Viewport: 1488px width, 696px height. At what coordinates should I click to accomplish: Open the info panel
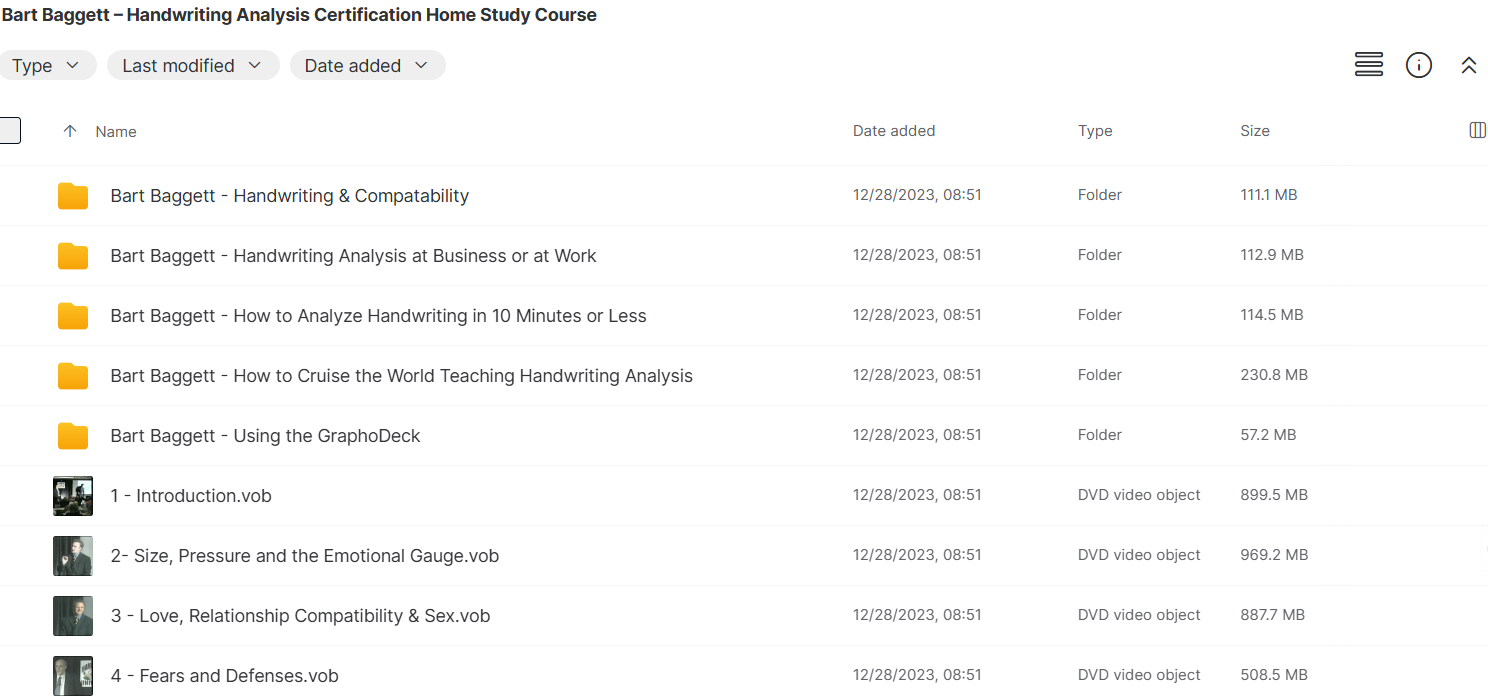1419,65
